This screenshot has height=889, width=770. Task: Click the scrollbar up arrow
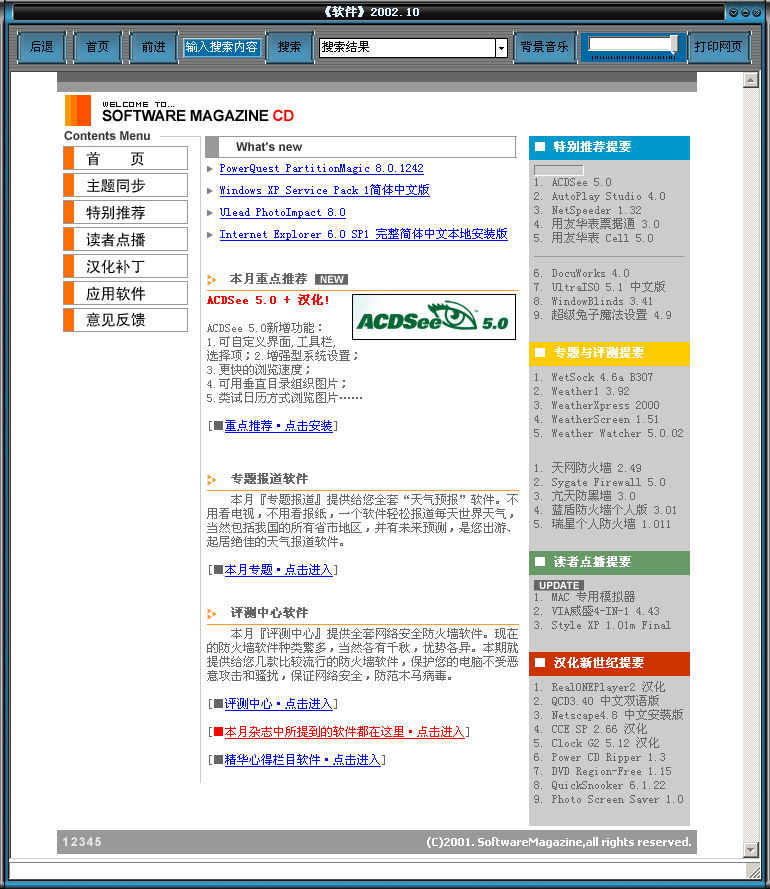[751, 80]
